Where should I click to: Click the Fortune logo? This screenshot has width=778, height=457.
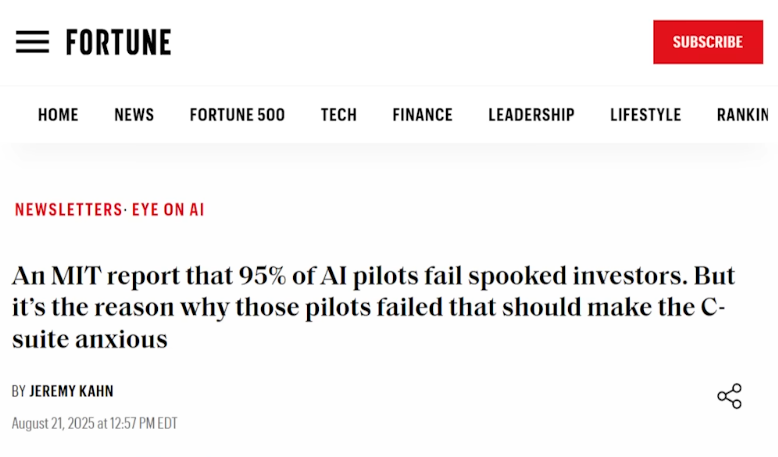click(x=119, y=42)
